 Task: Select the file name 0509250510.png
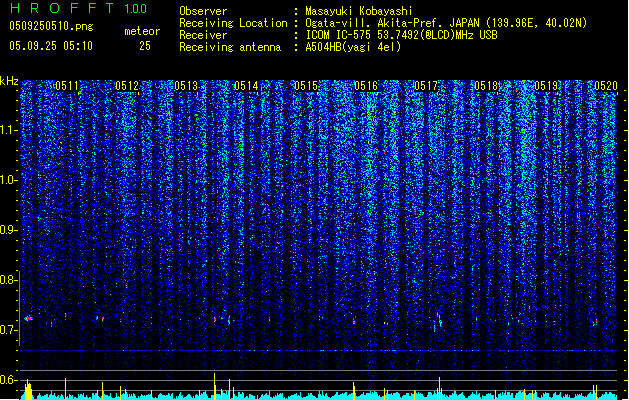tap(51, 26)
